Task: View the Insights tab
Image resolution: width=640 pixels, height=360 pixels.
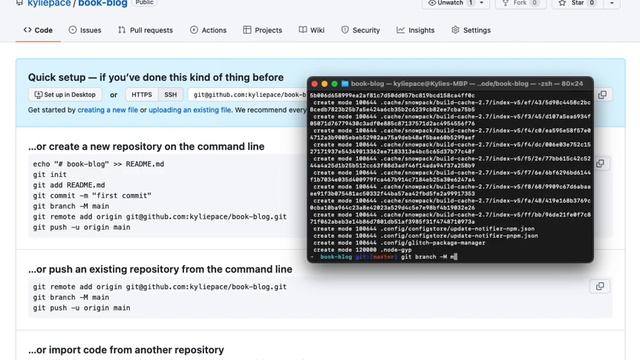Action: pos(416,30)
